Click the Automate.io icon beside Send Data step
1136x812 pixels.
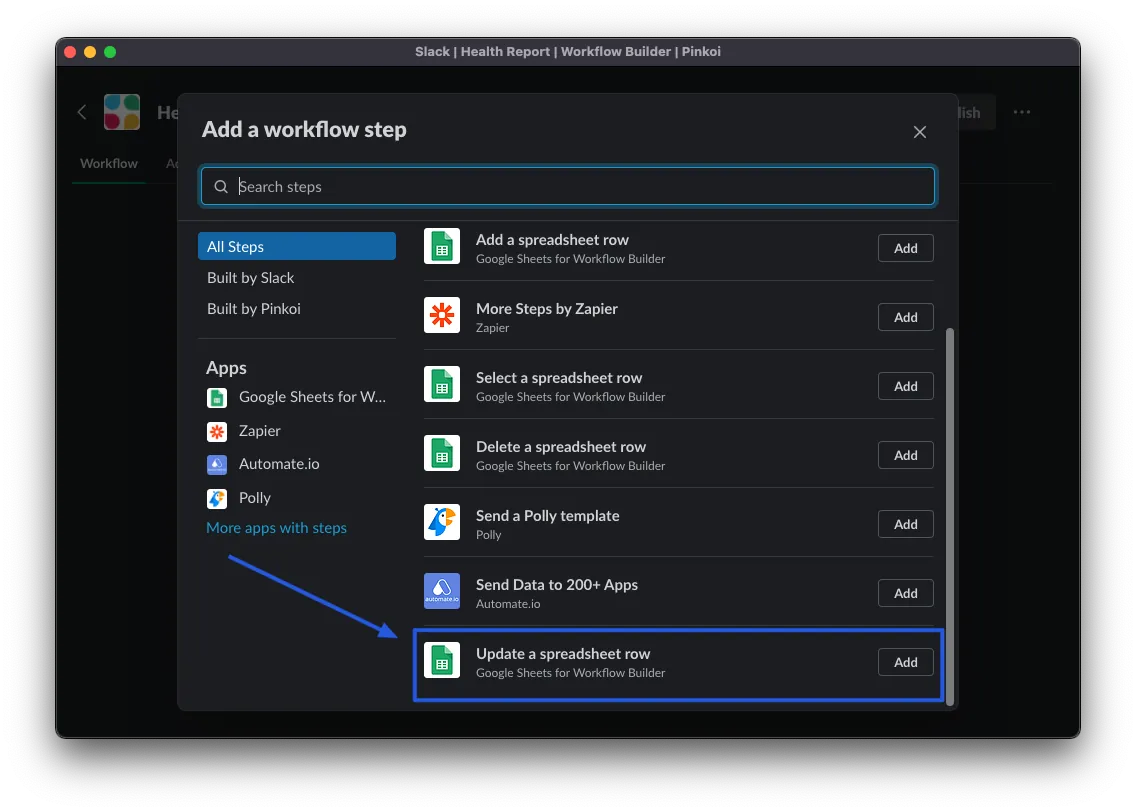(441, 592)
